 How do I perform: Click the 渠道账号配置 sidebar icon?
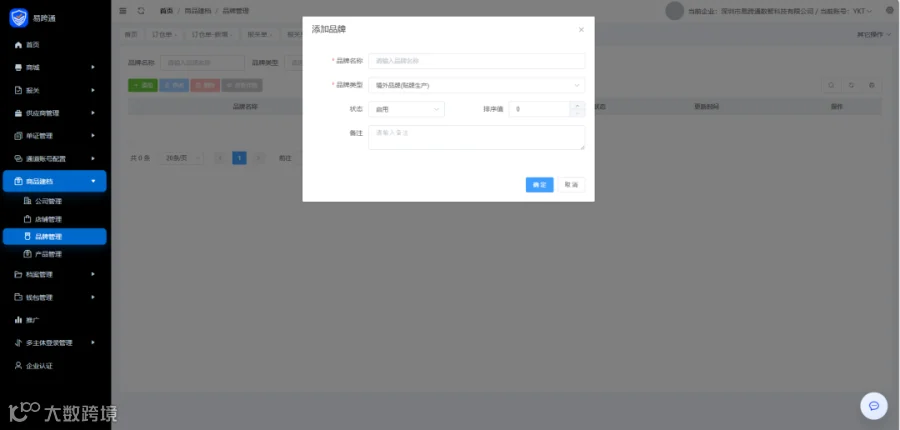(x=18, y=158)
